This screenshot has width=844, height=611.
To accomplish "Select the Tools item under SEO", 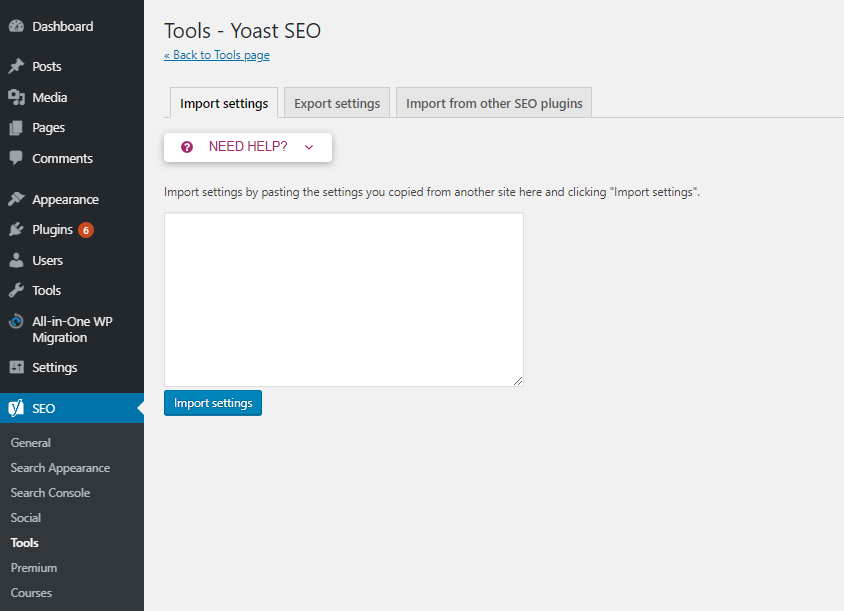I will [25, 543].
